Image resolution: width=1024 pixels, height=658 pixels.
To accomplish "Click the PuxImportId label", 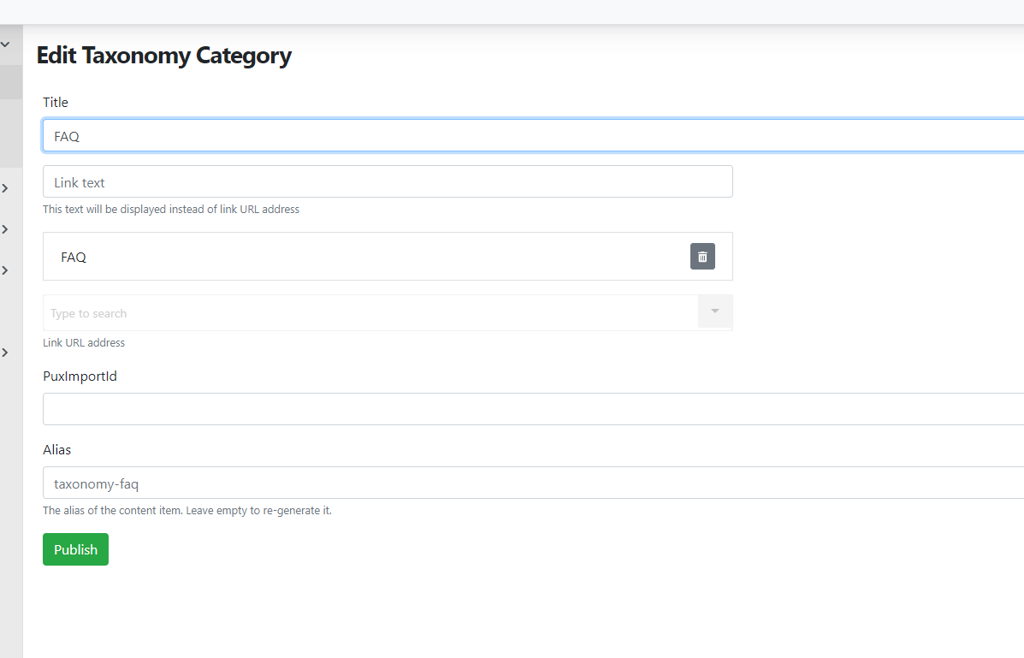I will (80, 376).
